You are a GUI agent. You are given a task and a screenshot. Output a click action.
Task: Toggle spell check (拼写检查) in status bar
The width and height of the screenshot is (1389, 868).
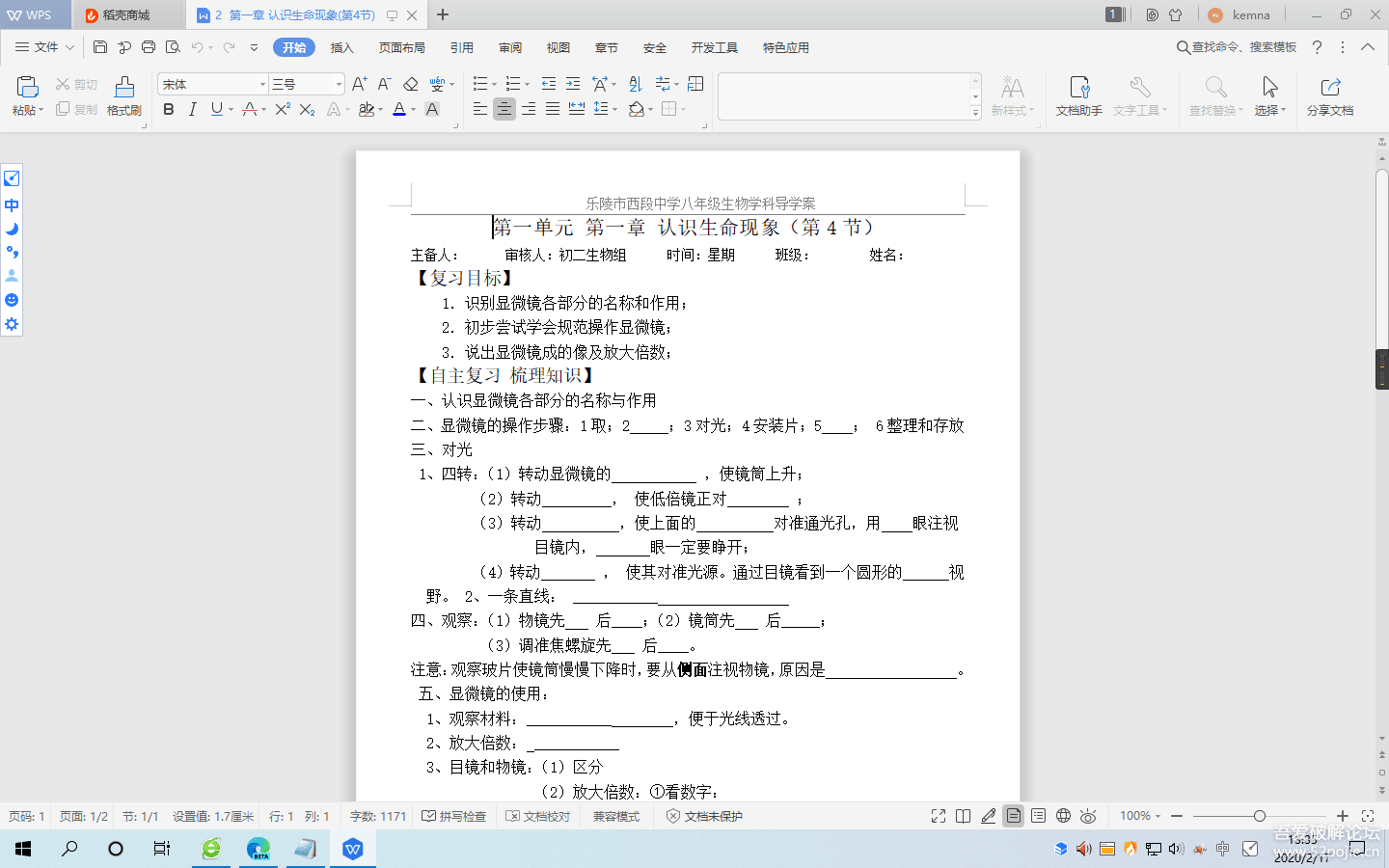(453, 816)
